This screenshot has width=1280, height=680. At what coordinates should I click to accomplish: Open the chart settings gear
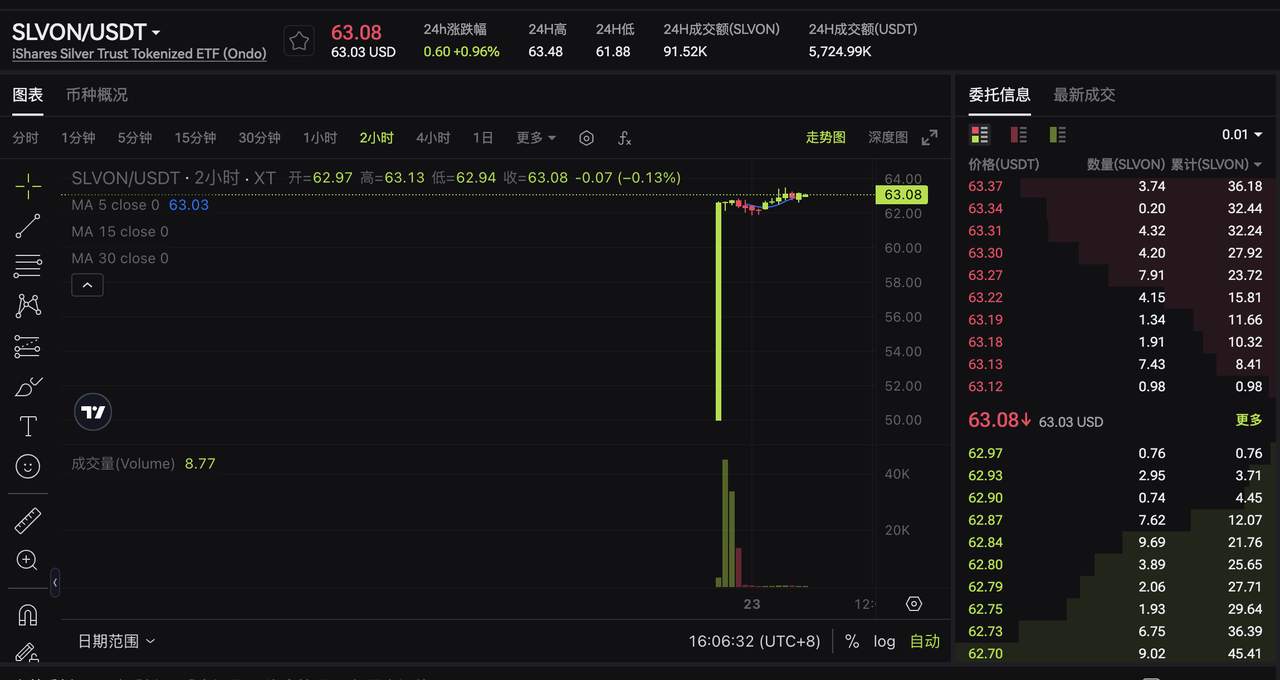point(586,138)
